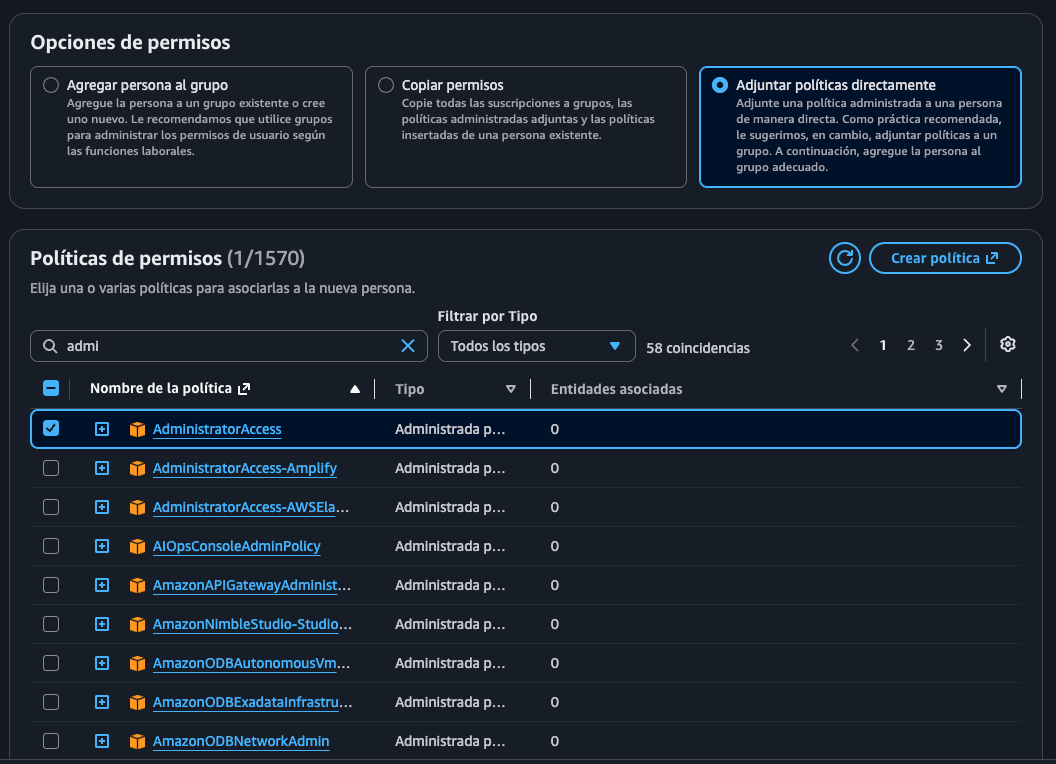This screenshot has height=764, width=1056.
Task: Open the AIOpsConsoleAdminPolicy link
Action: pos(236,546)
